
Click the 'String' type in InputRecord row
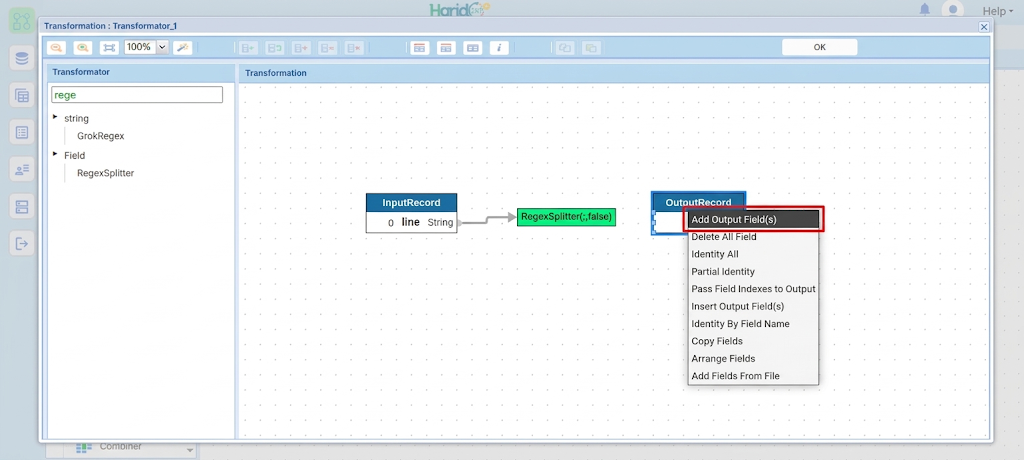(x=440, y=222)
